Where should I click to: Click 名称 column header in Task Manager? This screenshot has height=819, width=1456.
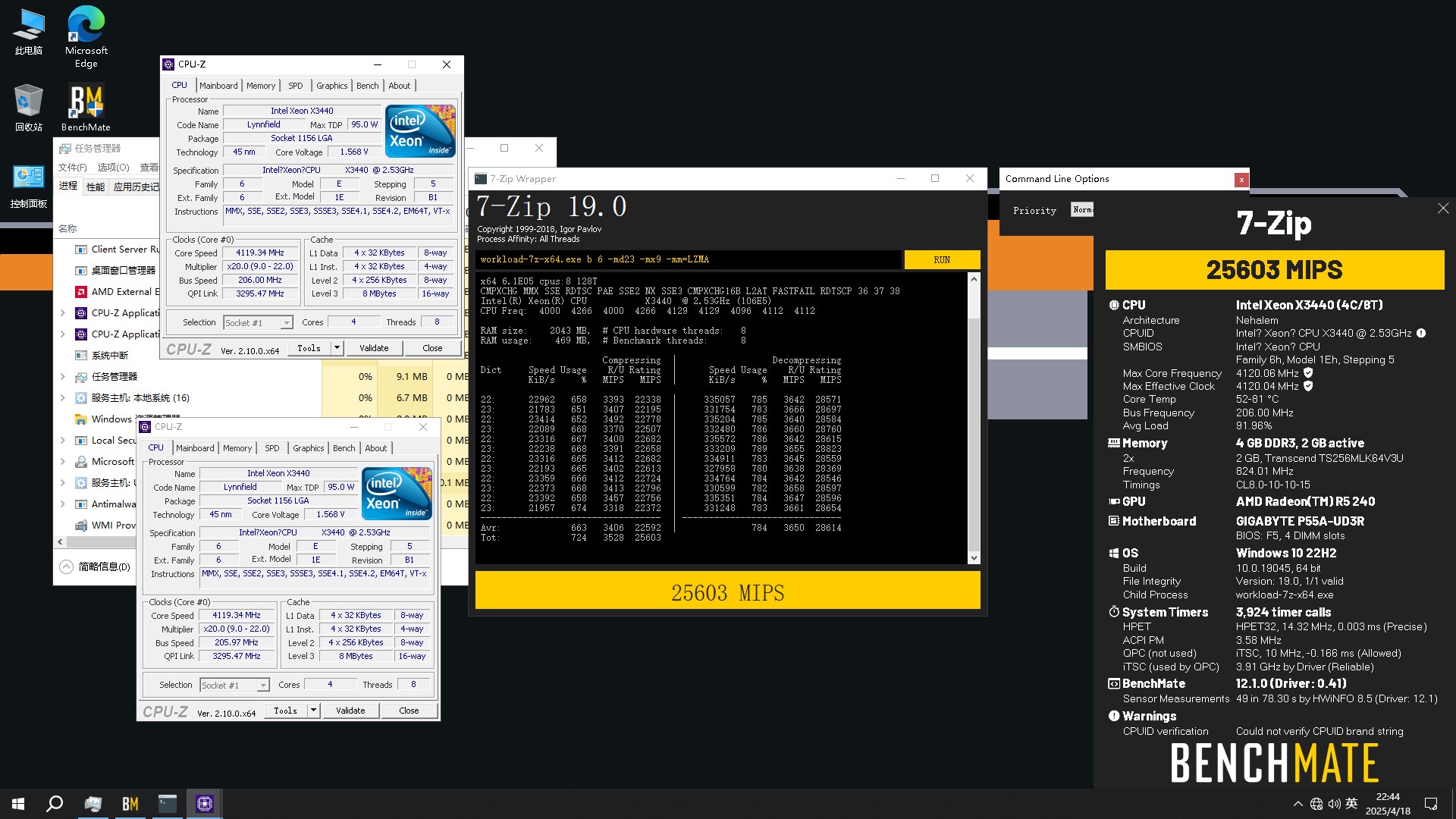(x=67, y=228)
